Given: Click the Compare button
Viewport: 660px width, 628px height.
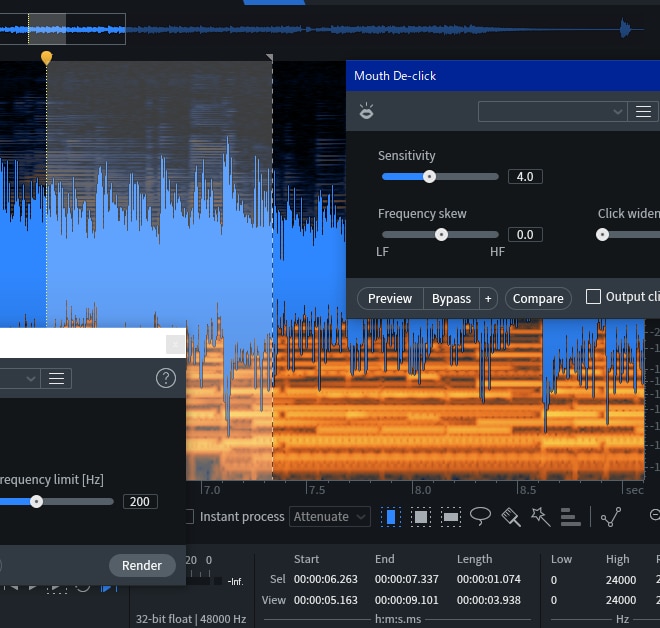Looking at the screenshot, I should 538,298.
